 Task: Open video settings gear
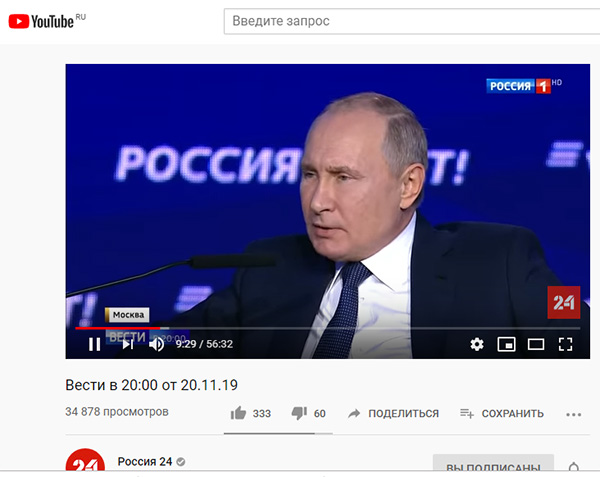pyautogui.click(x=477, y=344)
